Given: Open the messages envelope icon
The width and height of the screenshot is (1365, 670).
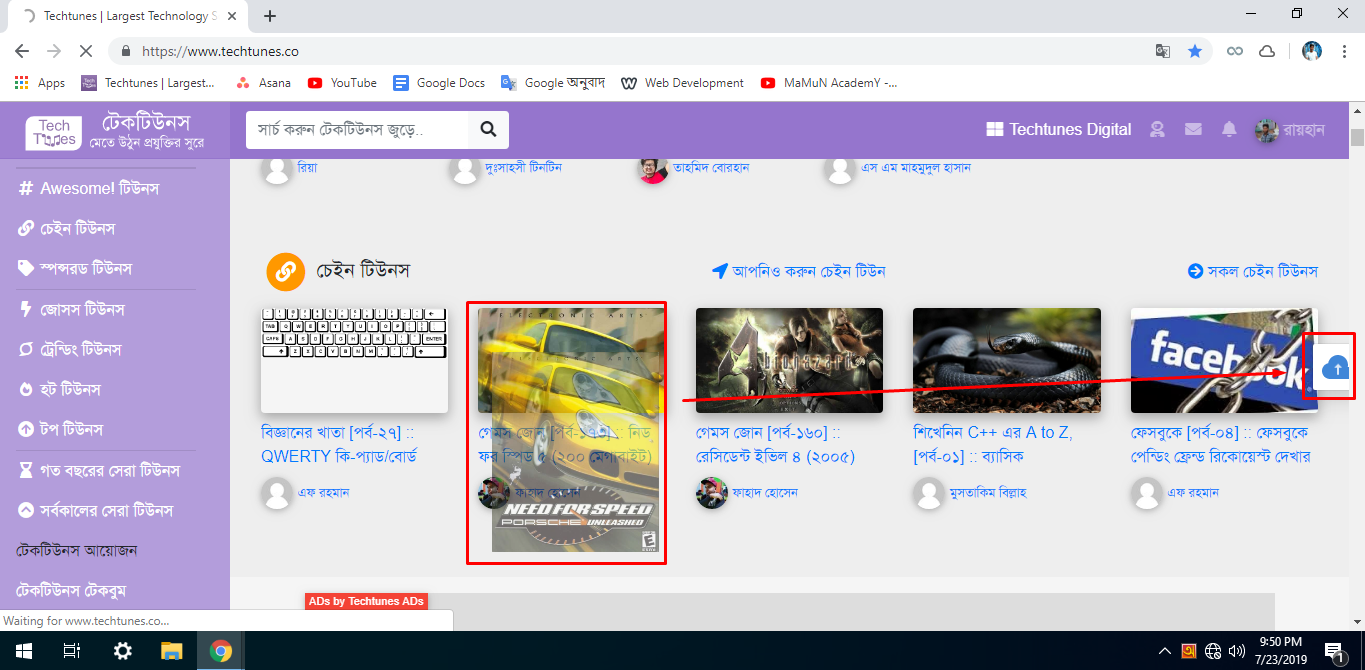Looking at the screenshot, I should [1193, 129].
